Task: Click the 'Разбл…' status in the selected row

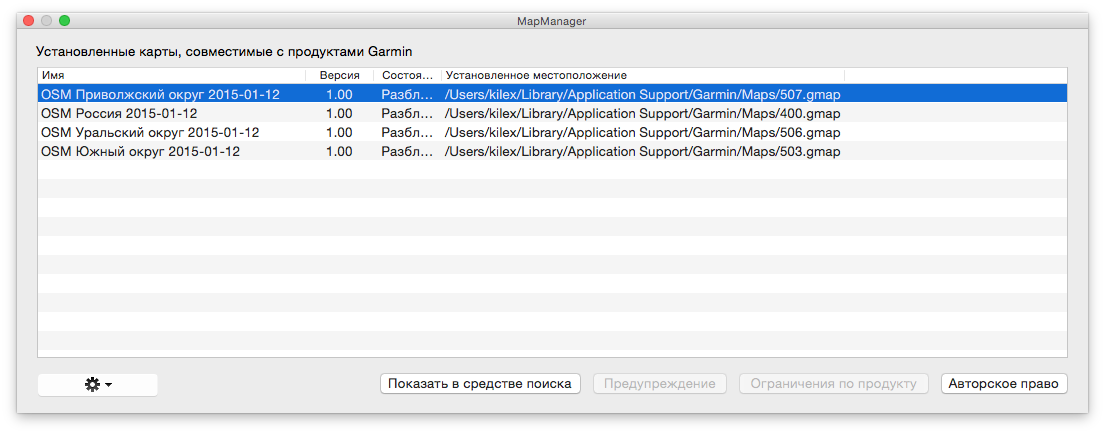Action: point(407,94)
